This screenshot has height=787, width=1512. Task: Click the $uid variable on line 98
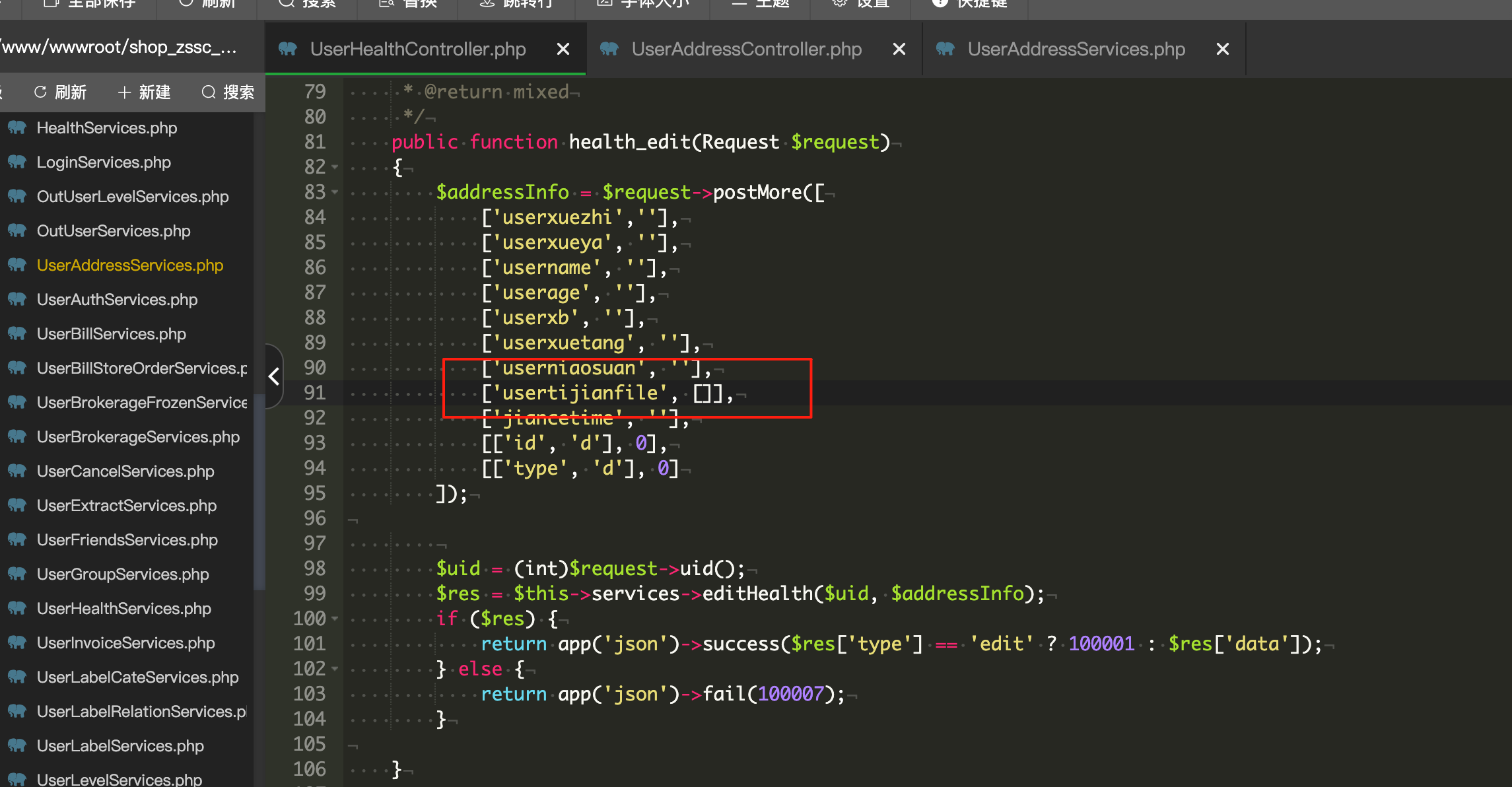point(458,568)
